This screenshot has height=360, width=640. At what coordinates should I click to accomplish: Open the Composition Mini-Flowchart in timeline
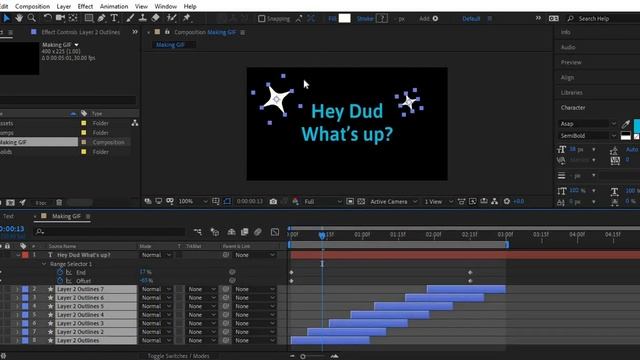coord(198,232)
